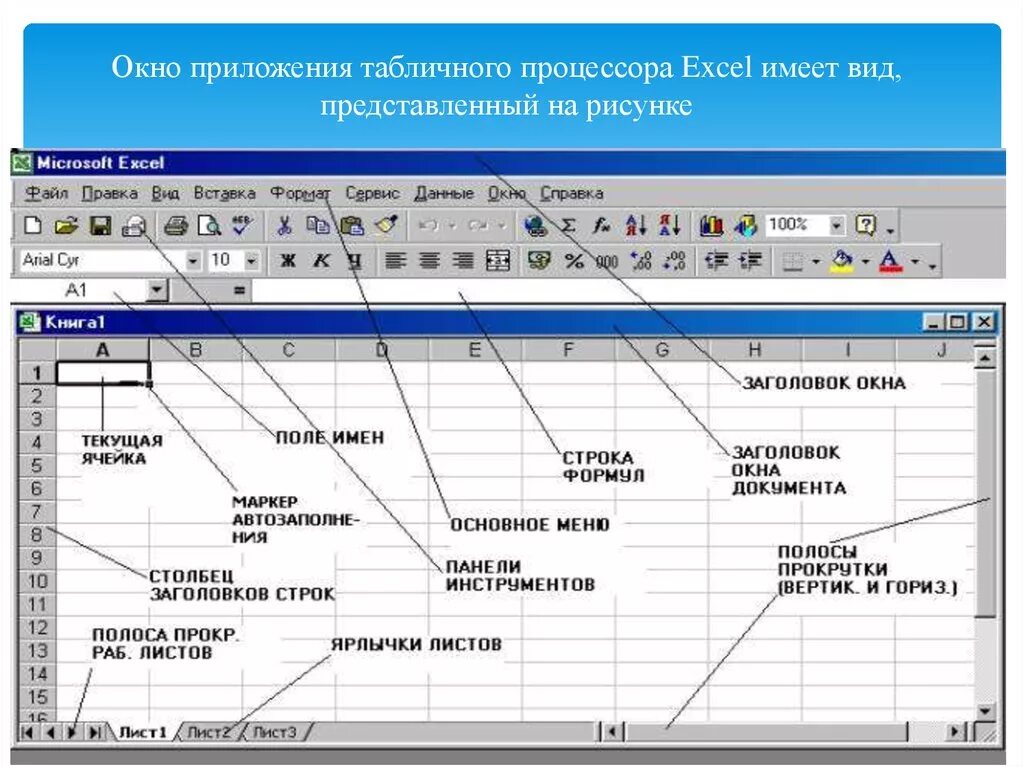1024x767 pixels.
Task: Apply Currency style icon
Action: [x=539, y=261]
